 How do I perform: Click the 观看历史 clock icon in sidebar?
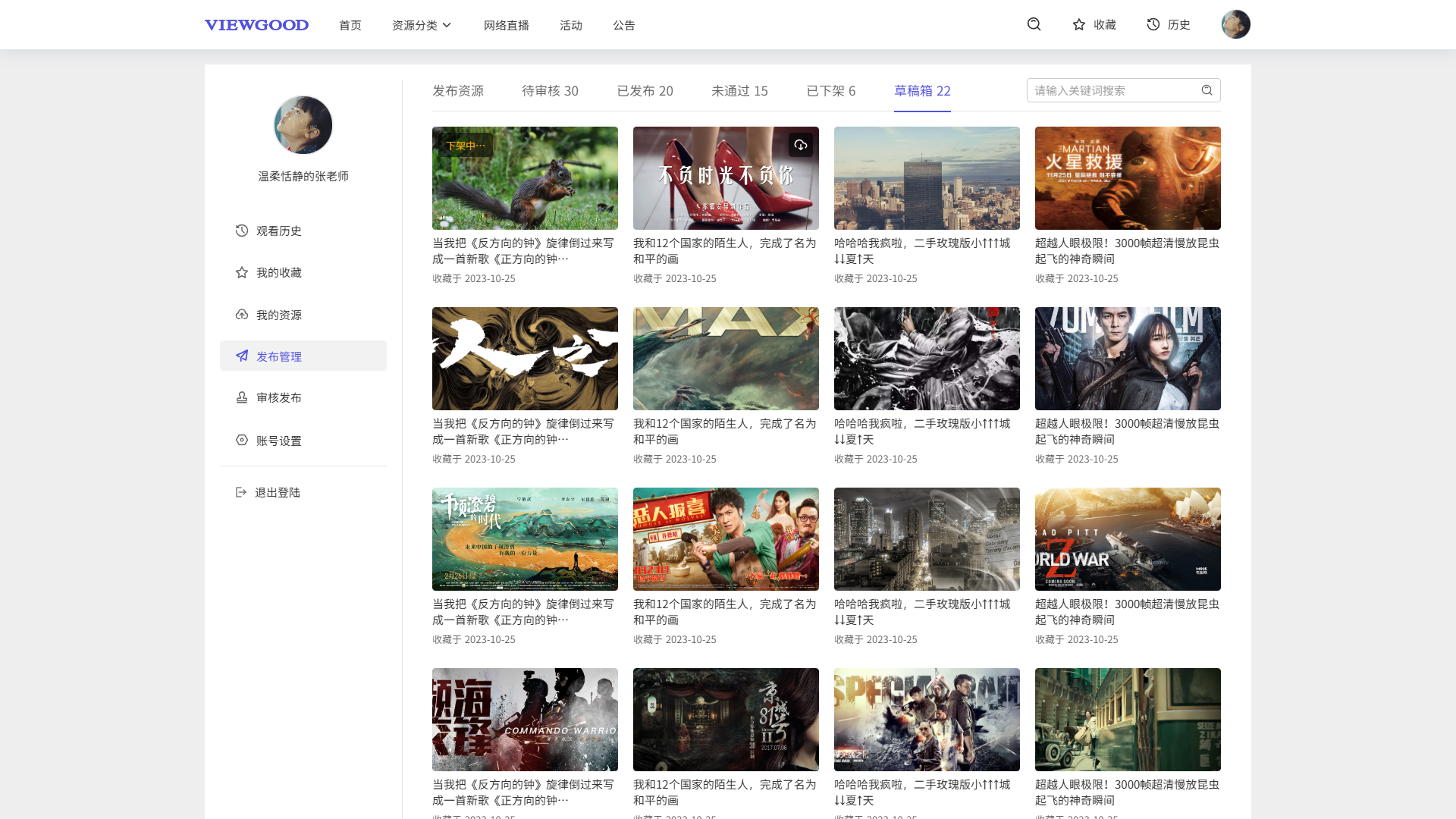pos(241,231)
